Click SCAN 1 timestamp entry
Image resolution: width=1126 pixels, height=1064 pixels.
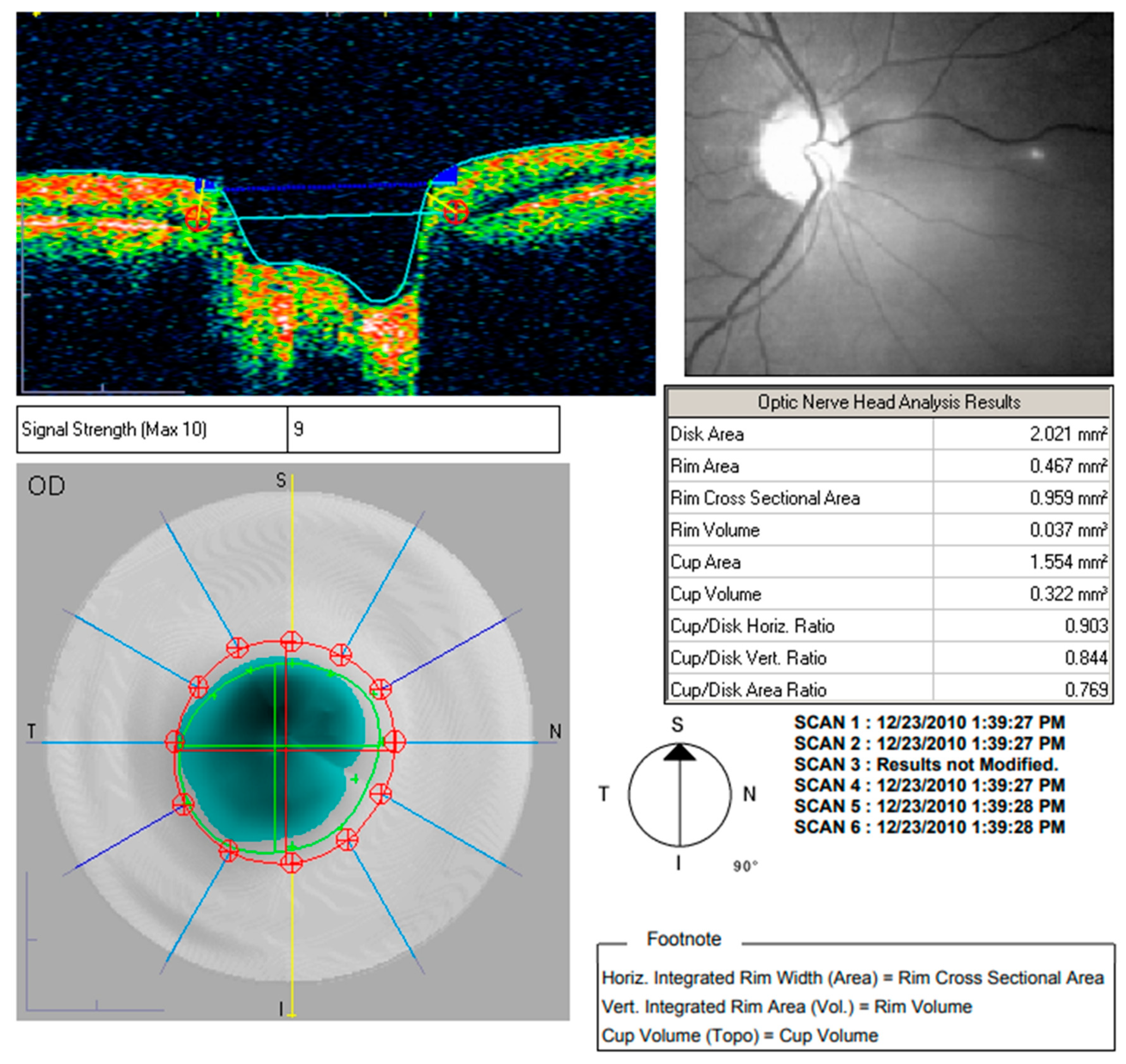[929, 723]
